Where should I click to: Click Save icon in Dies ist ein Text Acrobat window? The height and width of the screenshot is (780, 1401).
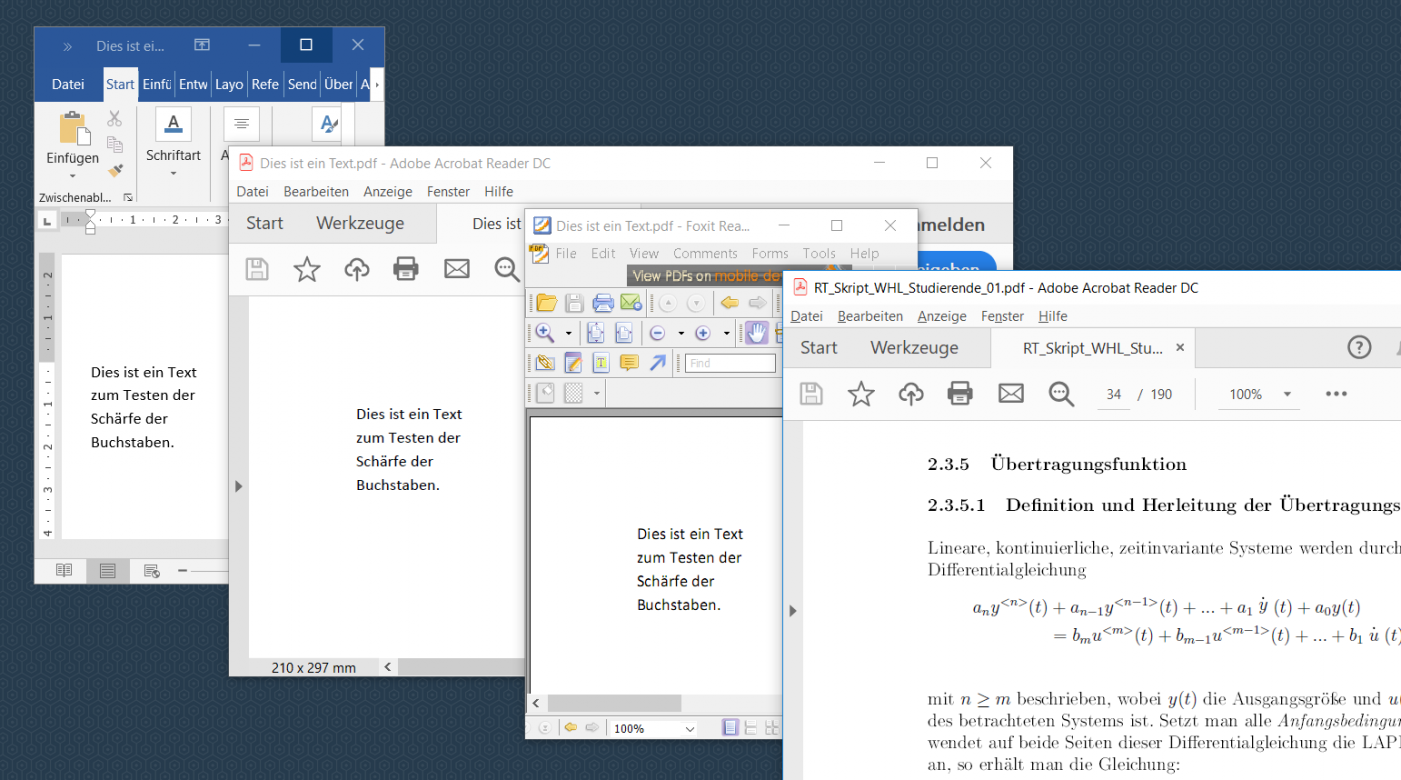[x=257, y=269]
